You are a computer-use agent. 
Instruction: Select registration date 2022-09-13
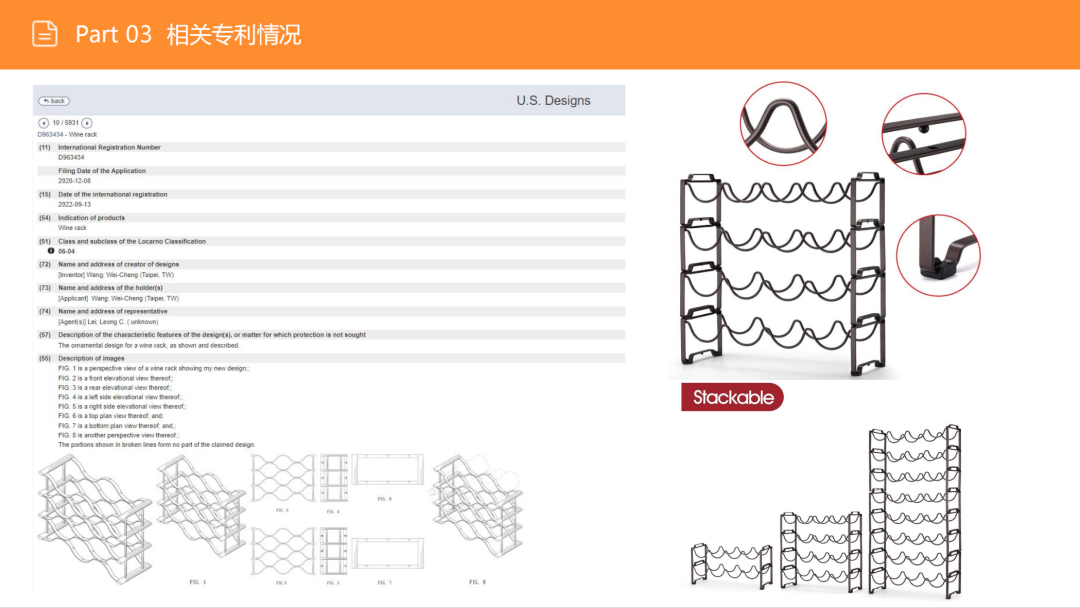tap(74, 205)
